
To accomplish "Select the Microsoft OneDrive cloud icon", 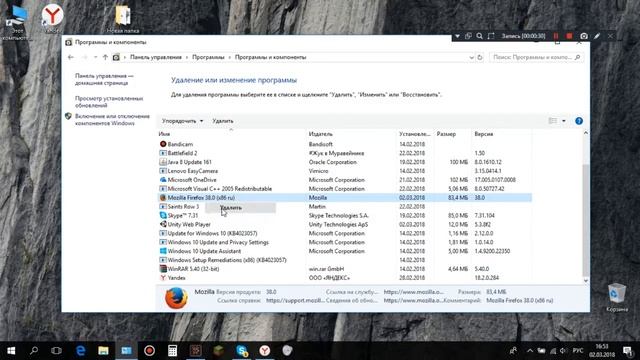I will tap(163, 180).
